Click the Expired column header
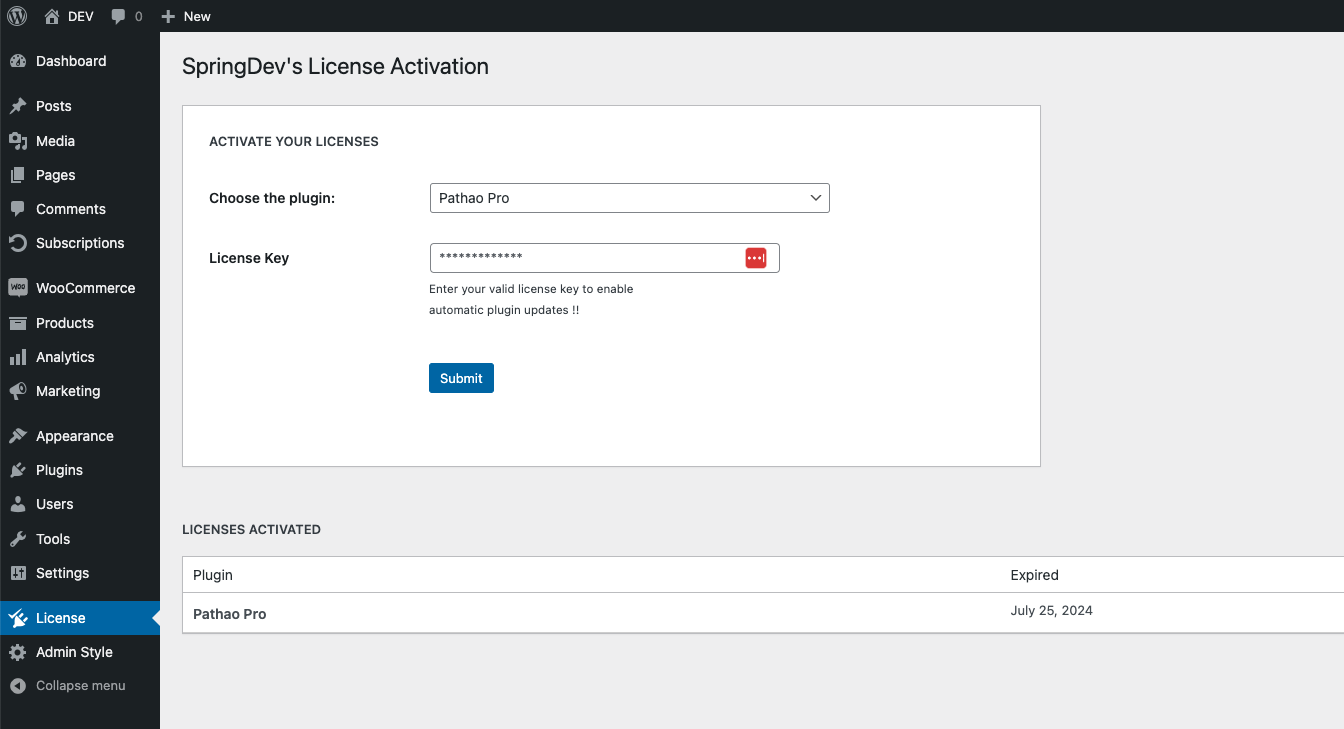This screenshot has height=729, width=1344. [x=1035, y=575]
